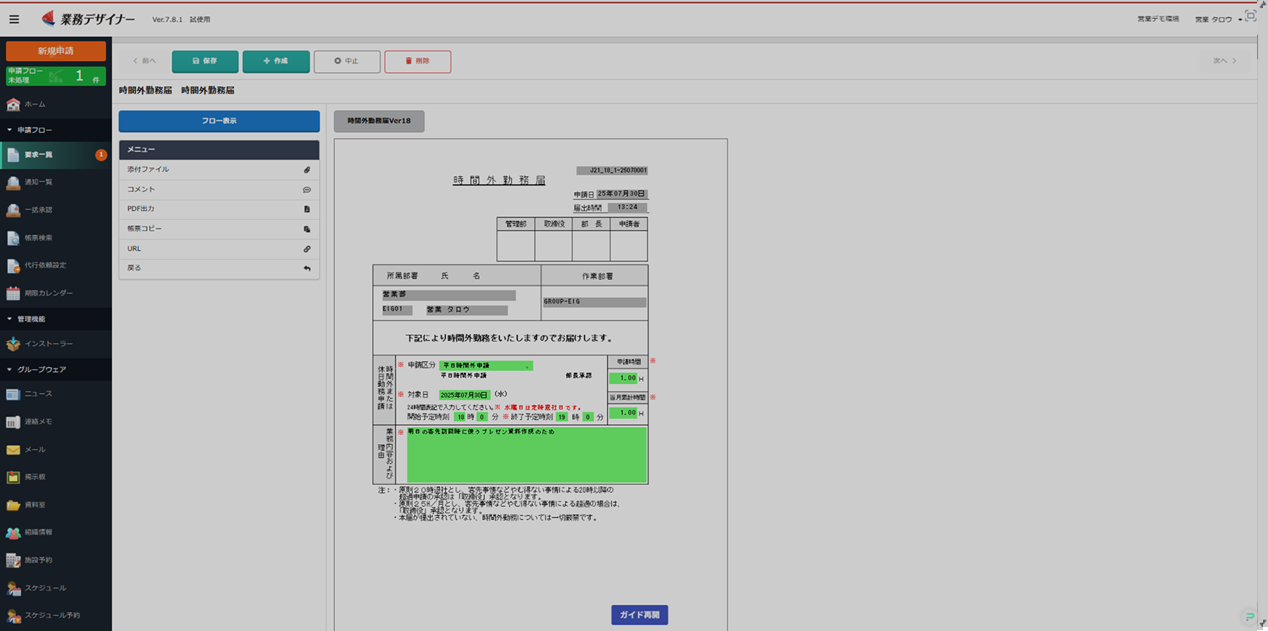
Task: Open 代行依頼設定 in the sidebar
Action: coord(56,265)
